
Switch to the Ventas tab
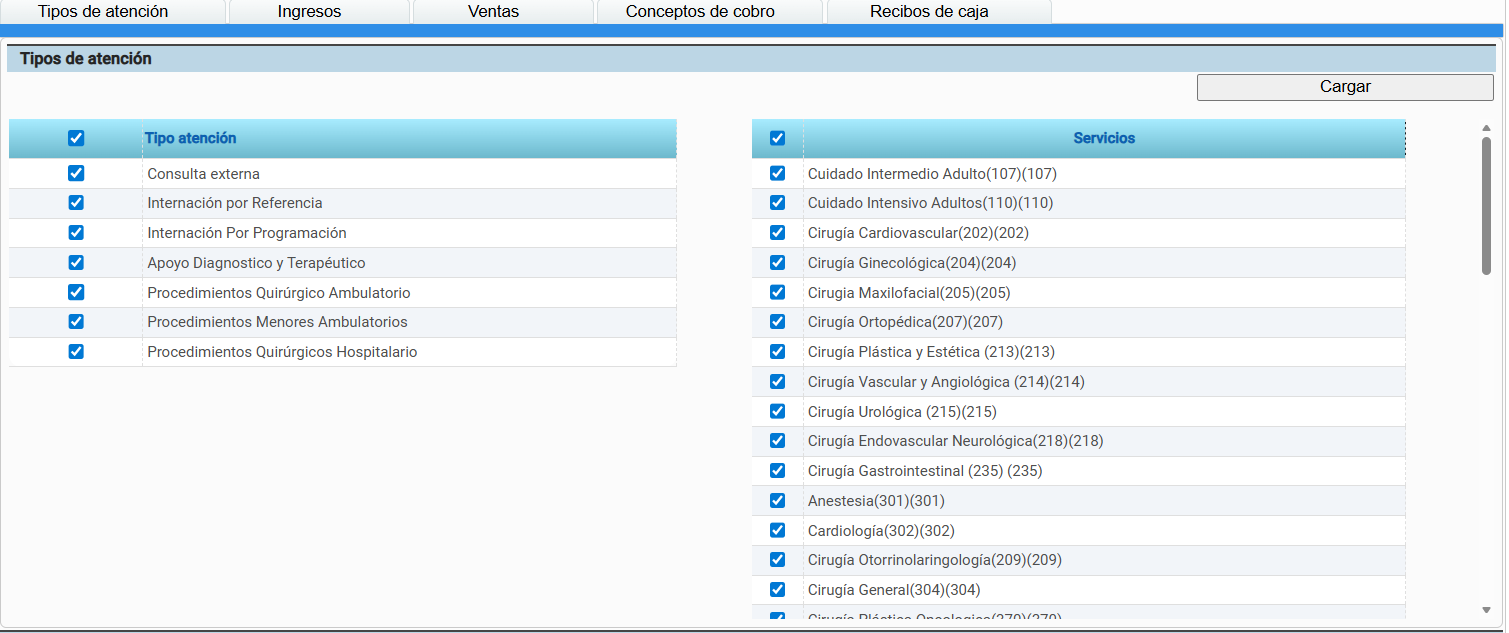[x=493, y=12]
